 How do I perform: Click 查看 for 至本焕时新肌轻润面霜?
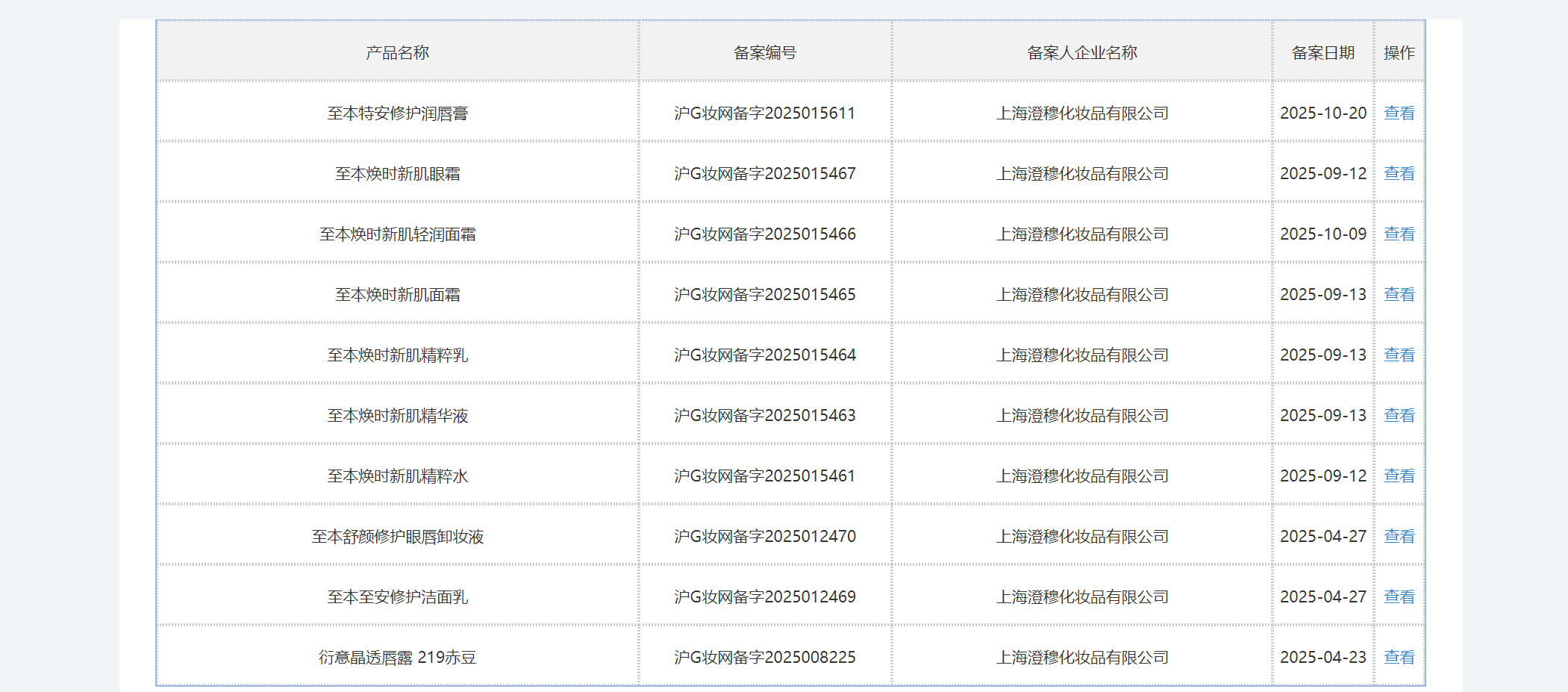1399,234
